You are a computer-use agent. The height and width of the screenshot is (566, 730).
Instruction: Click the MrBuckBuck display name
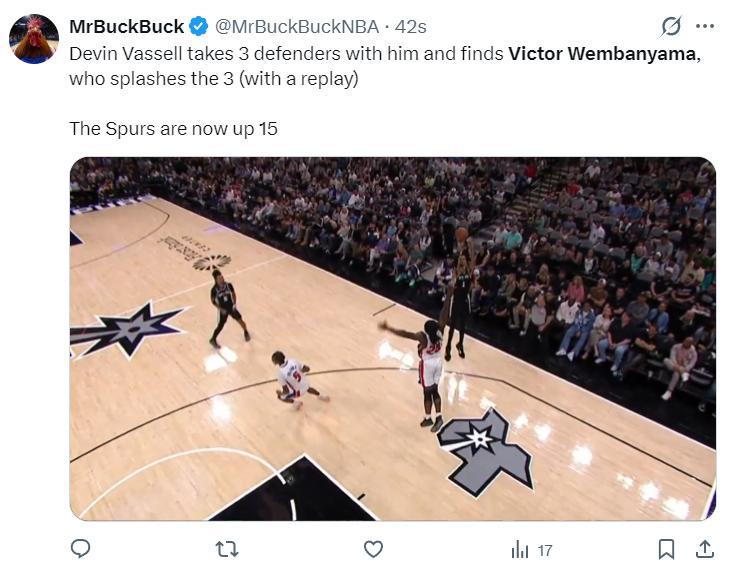[126, 26]
